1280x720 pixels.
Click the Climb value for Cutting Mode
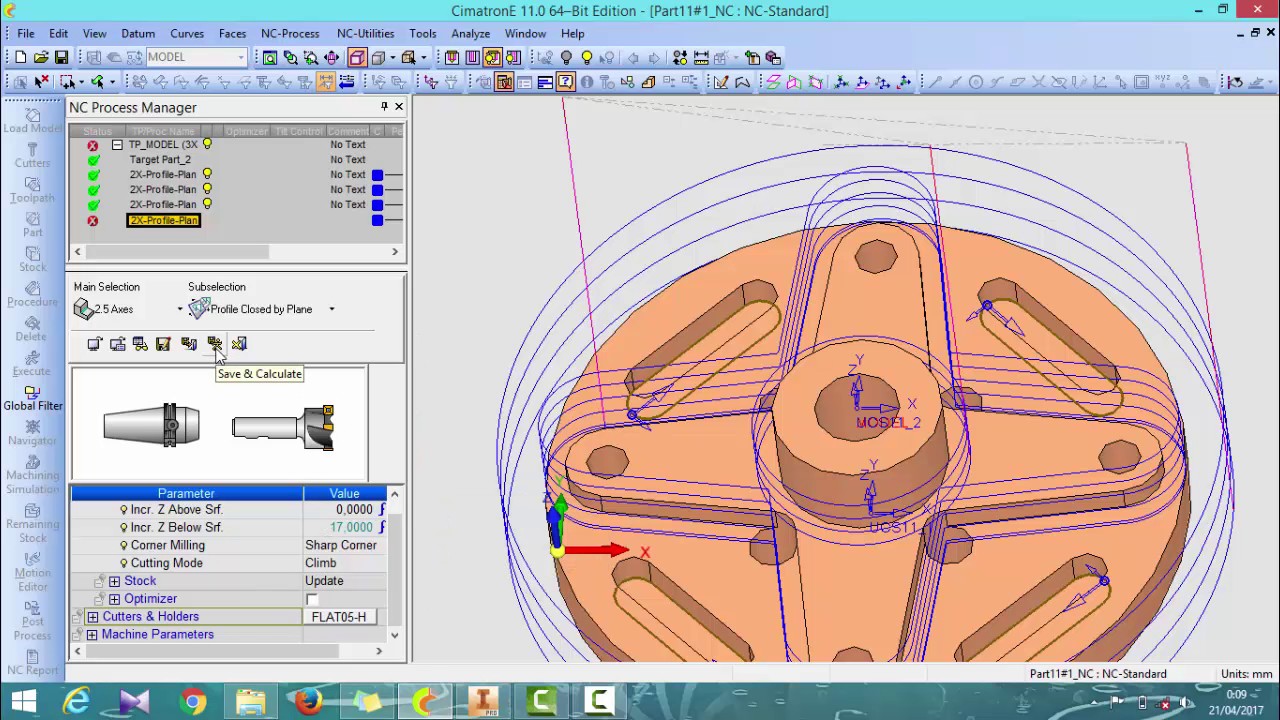pyautogui.click(x=320, y=563)
